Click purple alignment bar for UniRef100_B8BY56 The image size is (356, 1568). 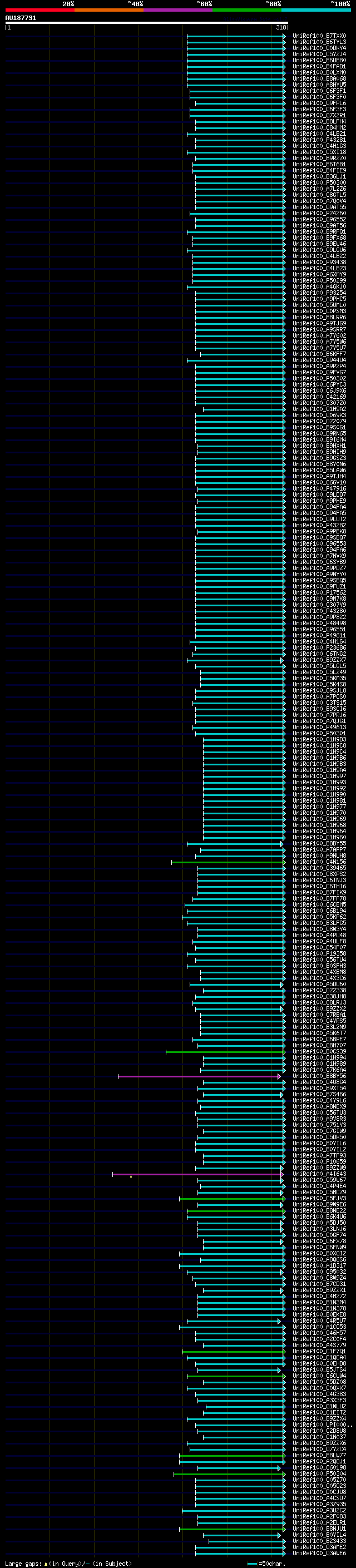(x=200, y=1076)
